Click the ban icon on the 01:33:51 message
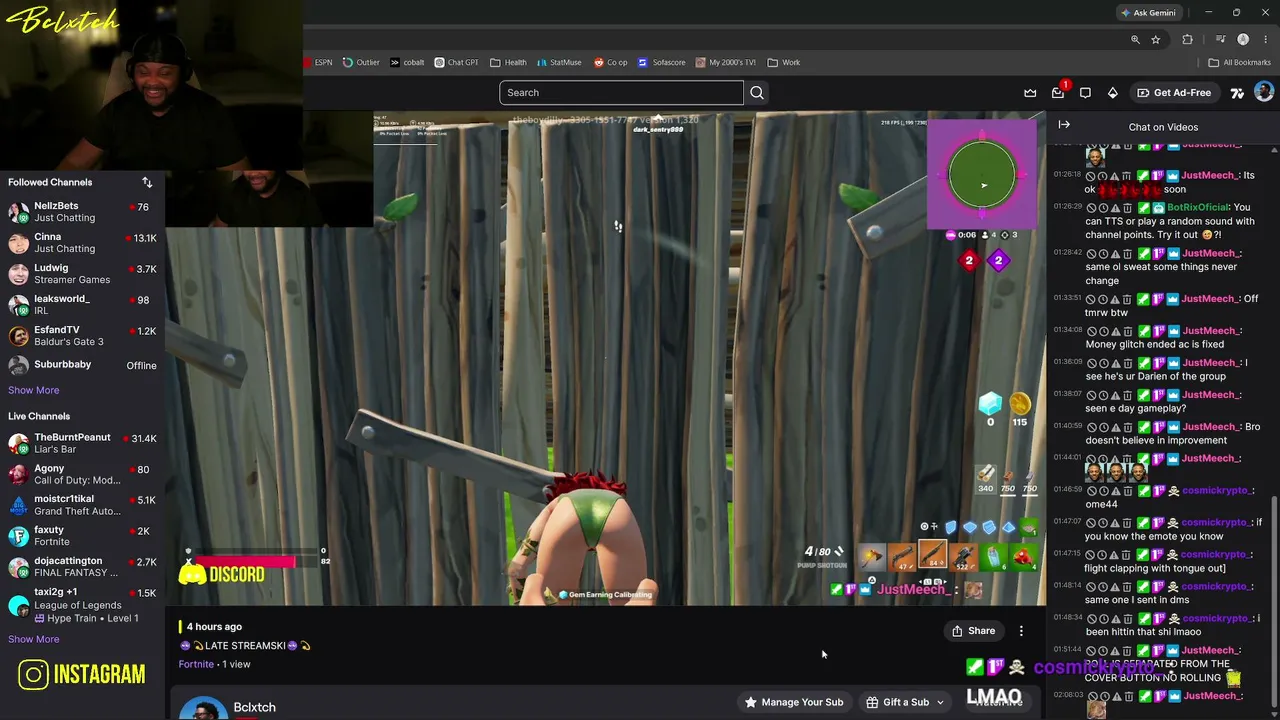1280x720 pixels. point(1091,299)
